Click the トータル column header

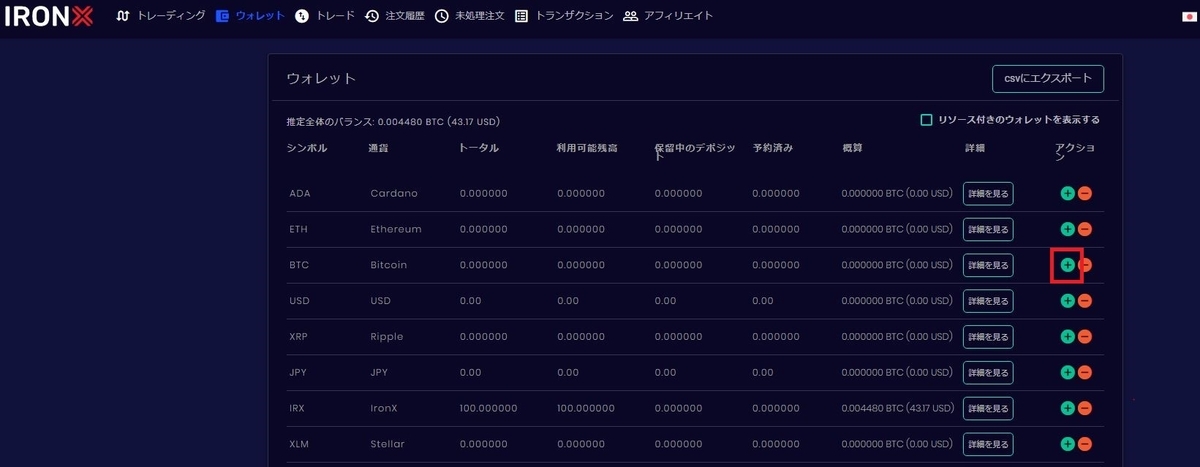tap(479, 148)
